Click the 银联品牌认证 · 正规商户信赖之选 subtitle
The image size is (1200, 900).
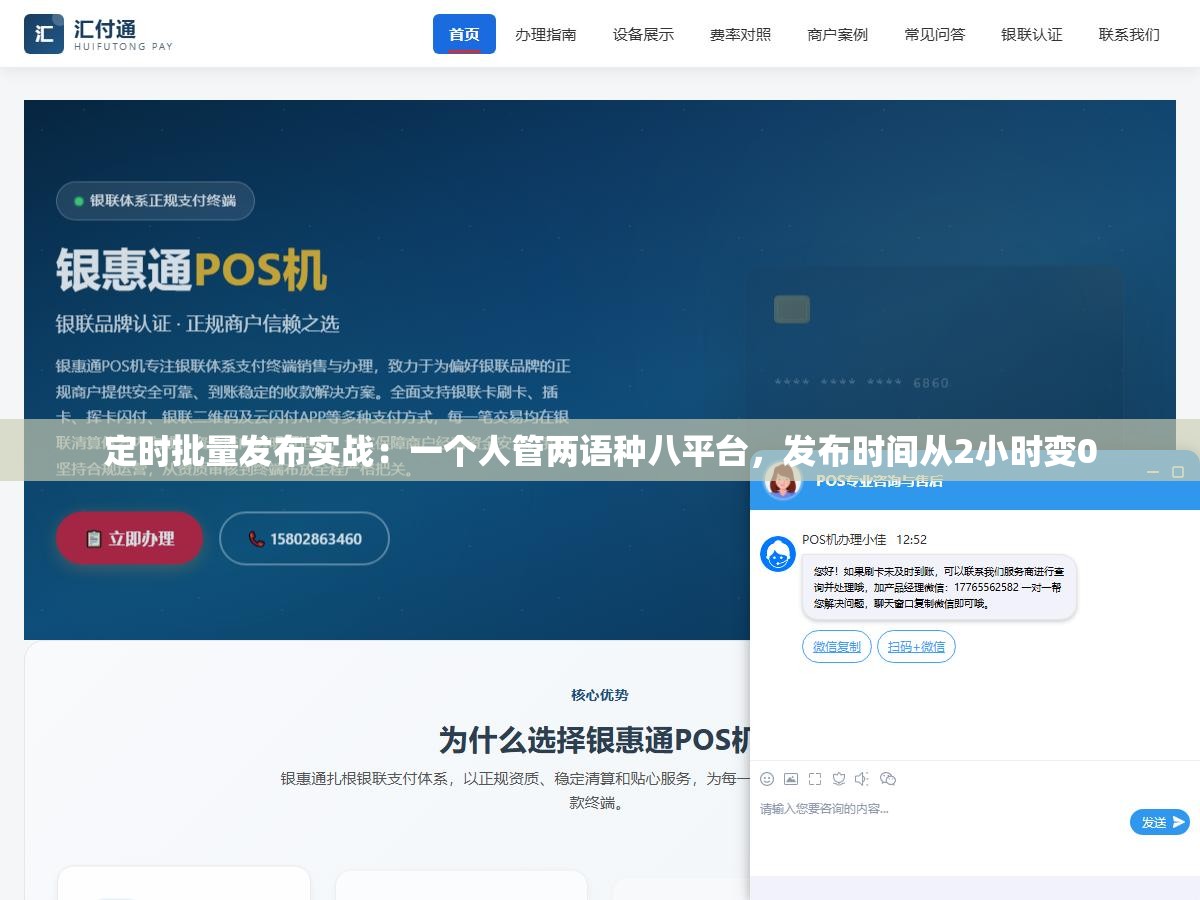click(x=197, y=324)
